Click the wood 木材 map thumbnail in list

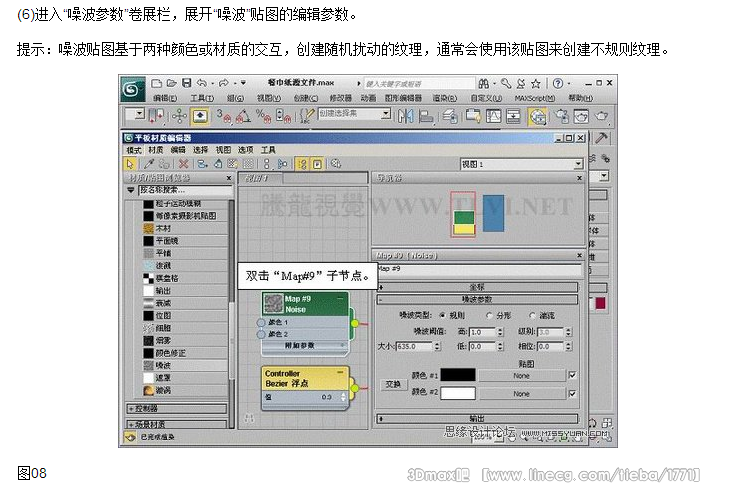pos(146,228)
